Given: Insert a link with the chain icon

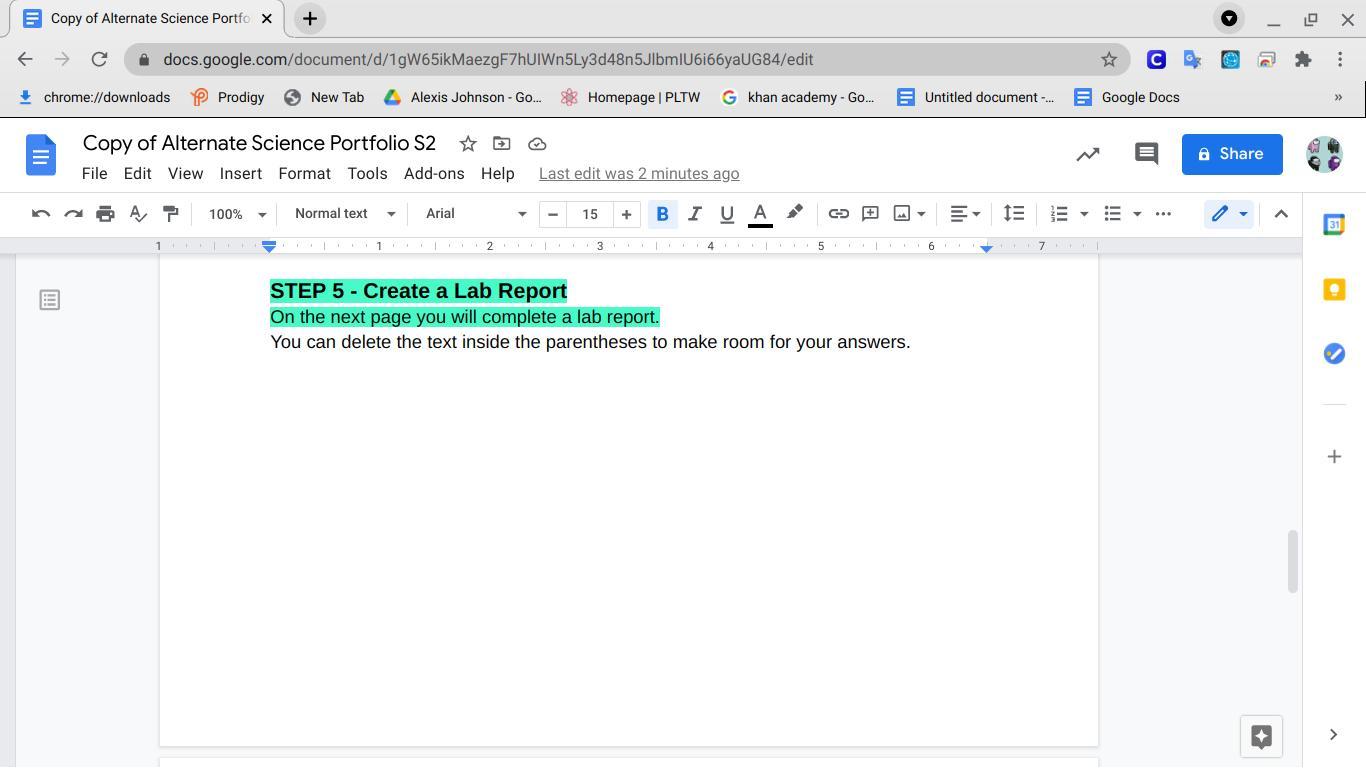Looking at the screenshot, I should click(x=838, y=213).
